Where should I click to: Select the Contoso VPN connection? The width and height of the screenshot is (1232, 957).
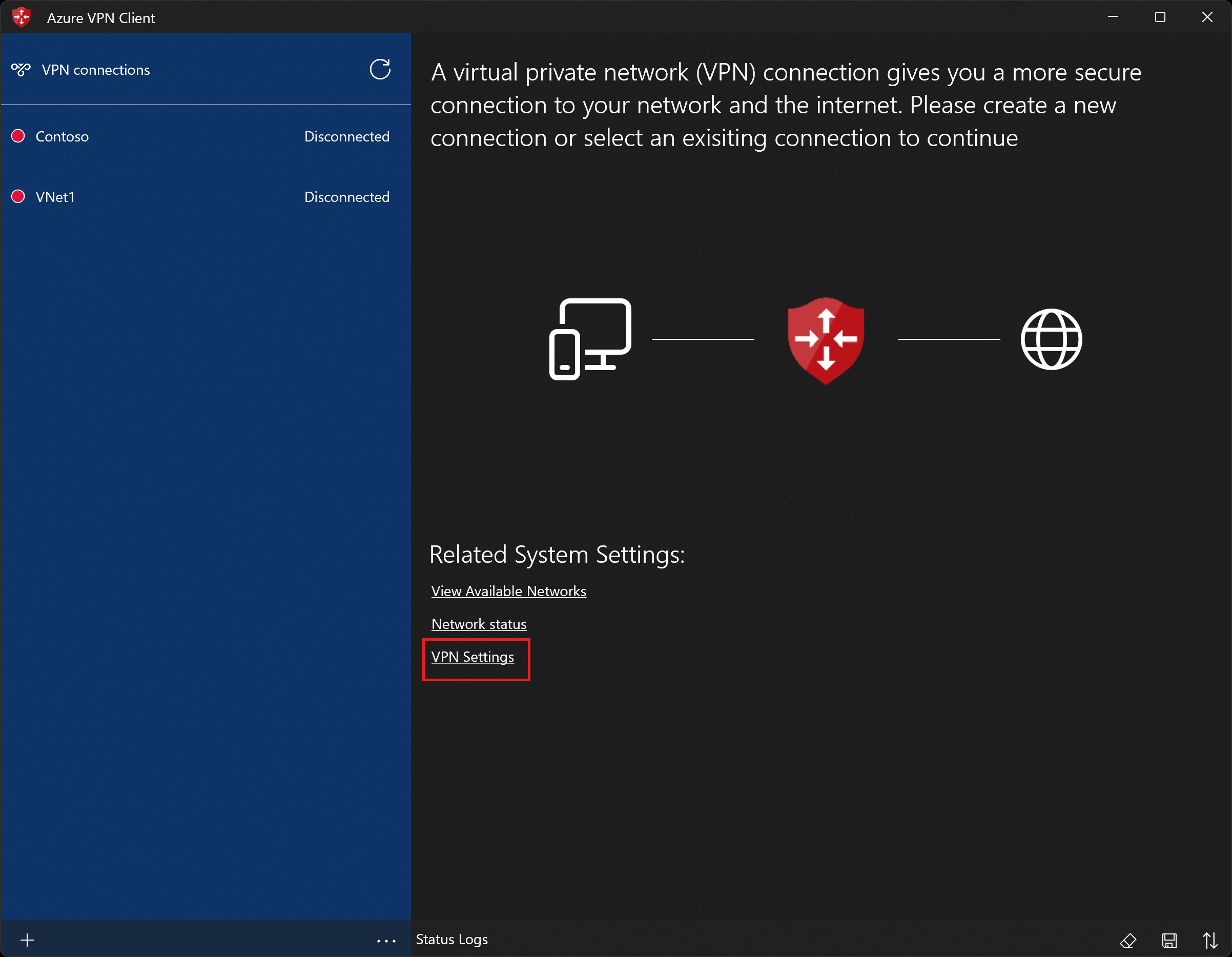(x=62, y=136)
